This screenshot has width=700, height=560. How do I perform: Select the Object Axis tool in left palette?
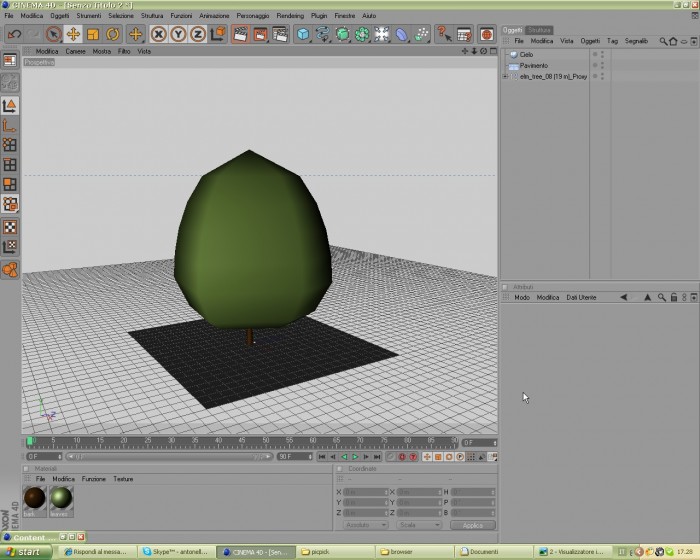[x=10, y=125]
